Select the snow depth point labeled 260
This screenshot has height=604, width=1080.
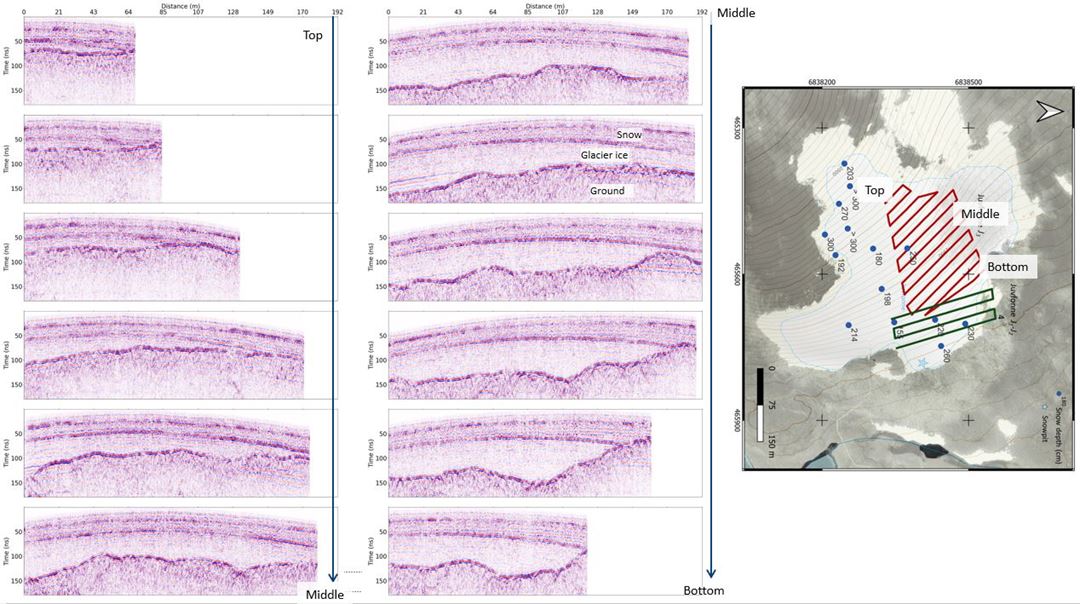pyautogui.click(x=941, y=347)
